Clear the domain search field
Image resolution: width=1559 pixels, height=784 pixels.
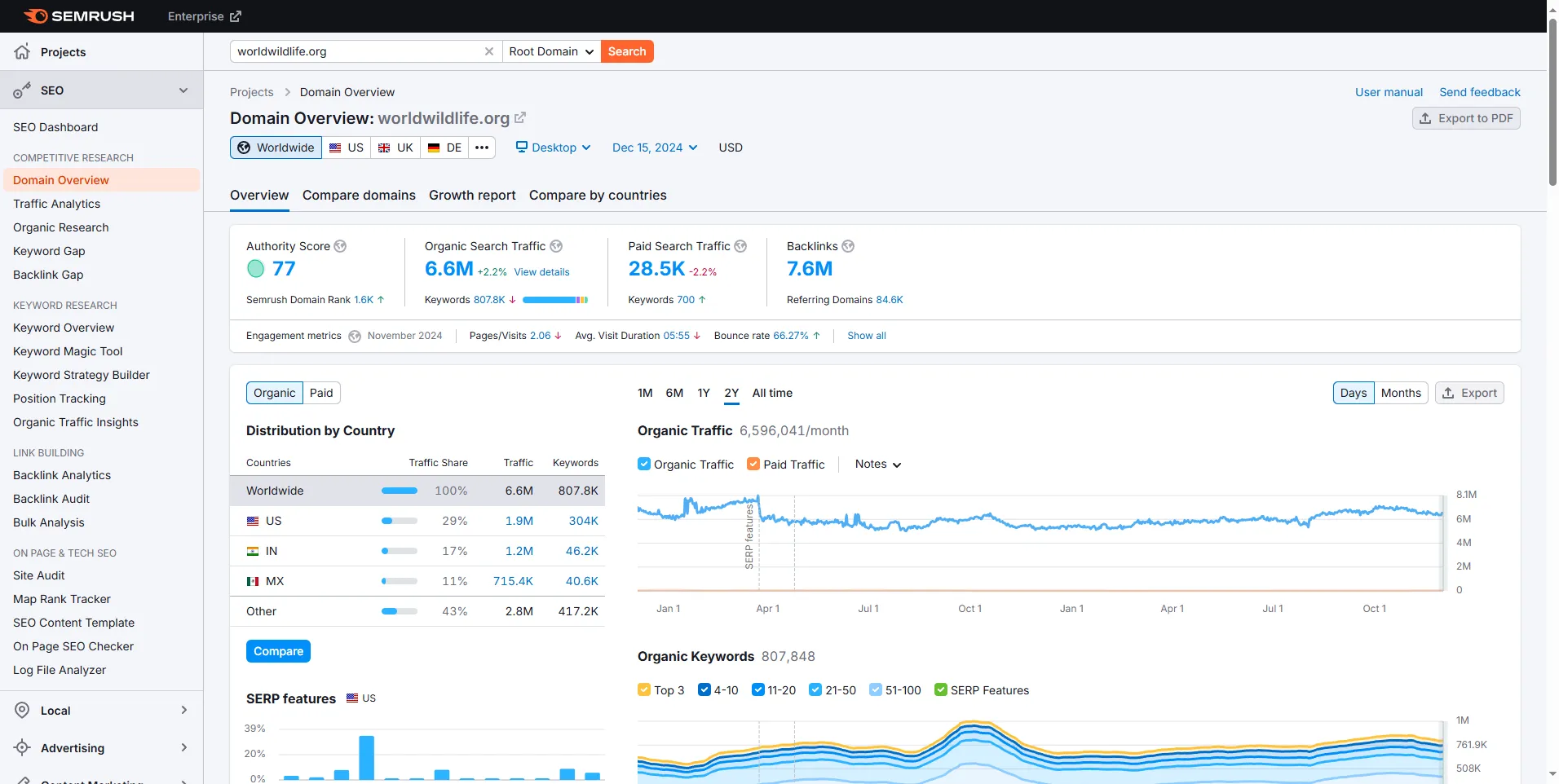coord(489,51)
